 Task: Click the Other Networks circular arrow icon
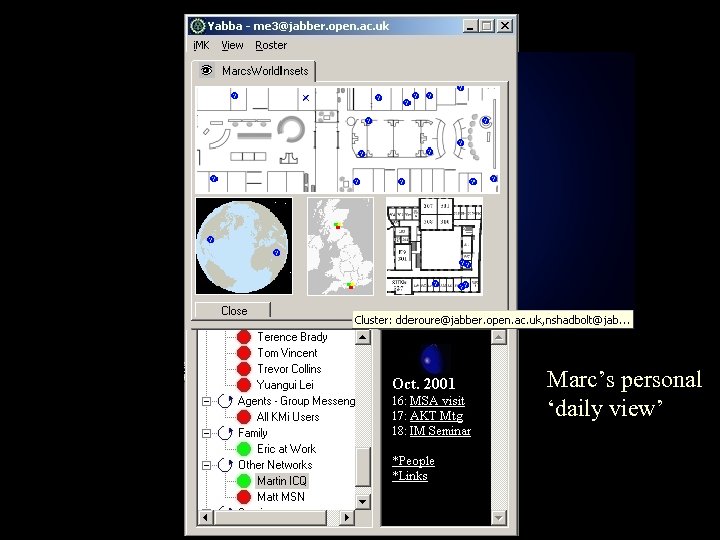225,465
